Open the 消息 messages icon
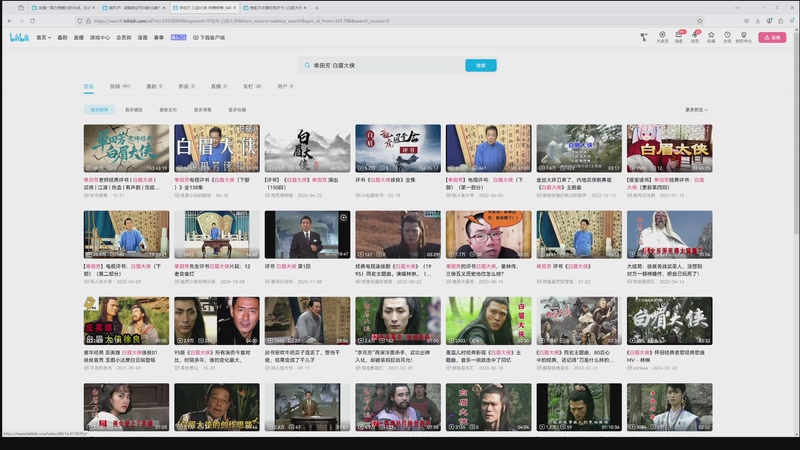 (679, 37)
